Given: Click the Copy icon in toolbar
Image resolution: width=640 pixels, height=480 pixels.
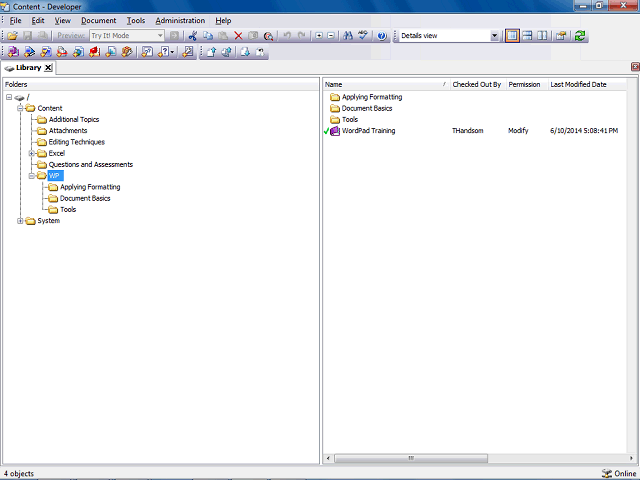Looking at the screenshot, I should [x=208, y=36].
